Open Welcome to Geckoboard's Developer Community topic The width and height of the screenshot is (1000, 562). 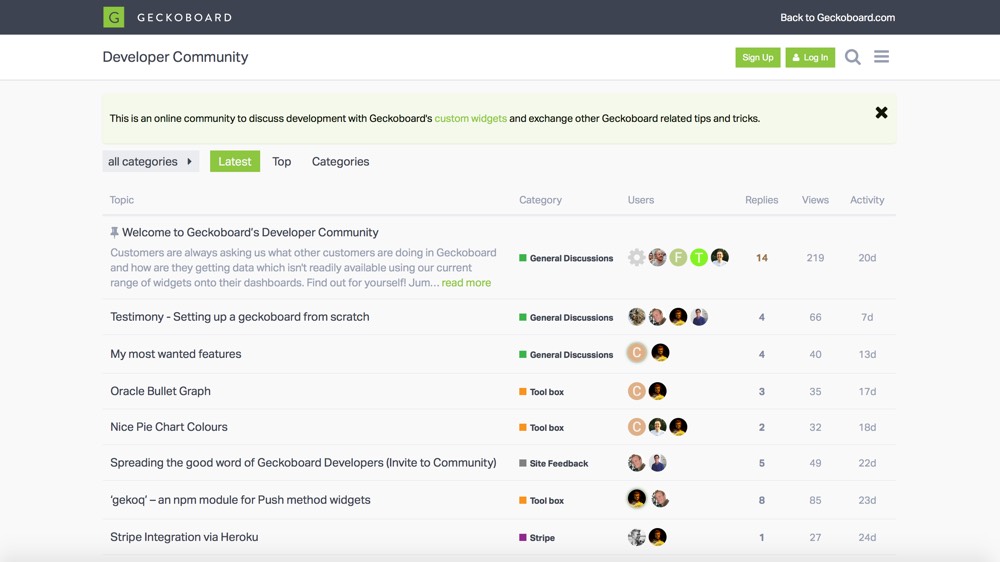(250, 232)
